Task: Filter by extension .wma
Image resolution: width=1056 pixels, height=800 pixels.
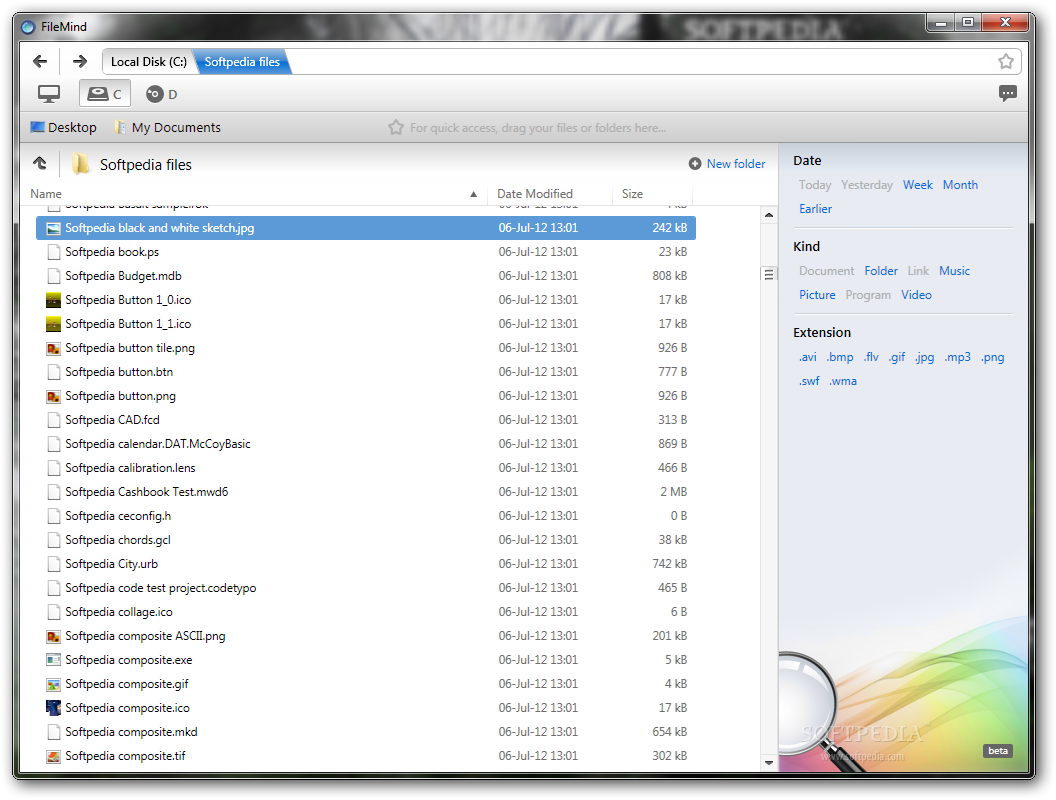Action: point(843,381)
